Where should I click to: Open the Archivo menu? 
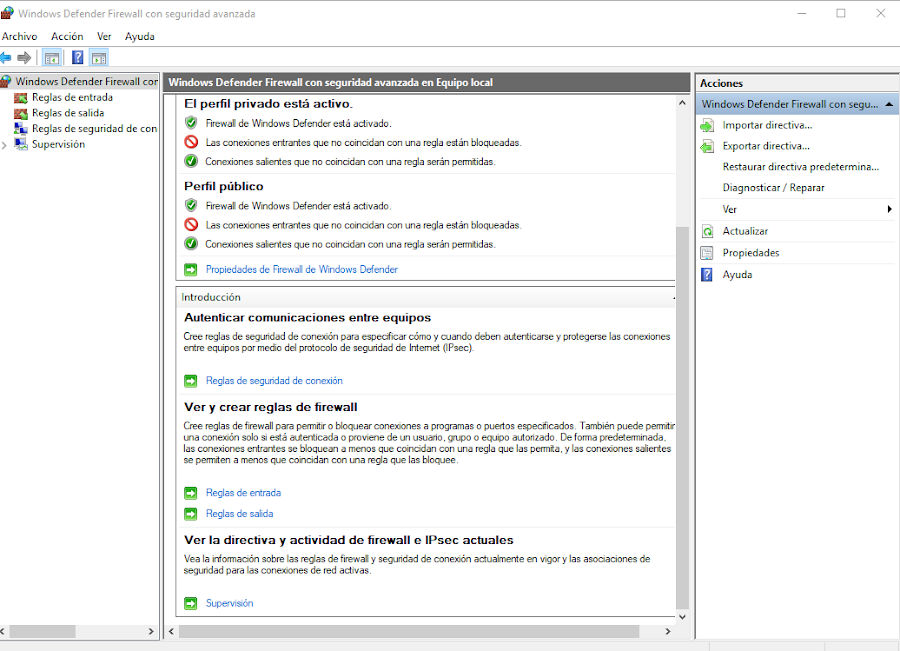(x=19, y=36)
